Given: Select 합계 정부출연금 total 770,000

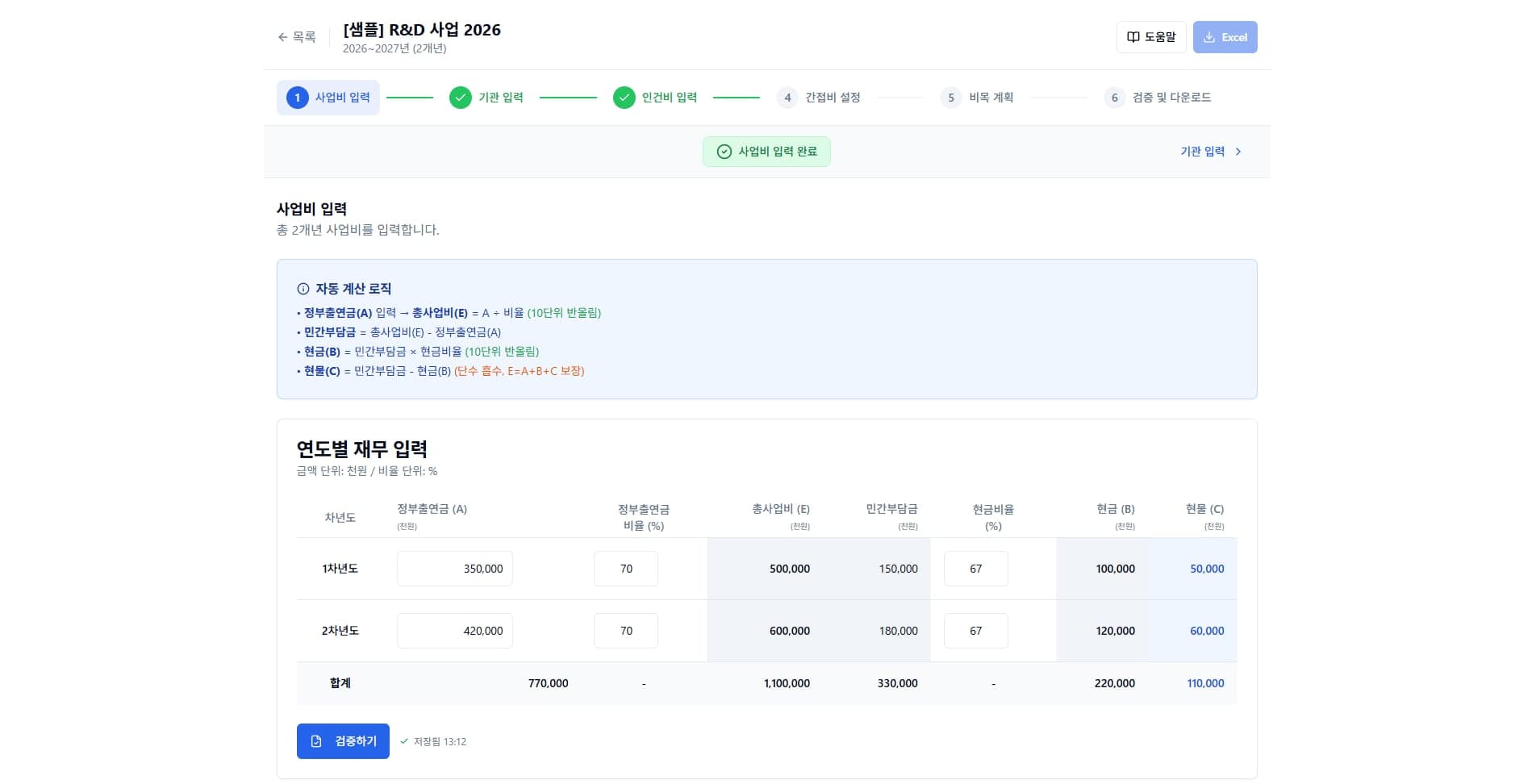Looking at the screenshot, I should (x=549, y=683).
